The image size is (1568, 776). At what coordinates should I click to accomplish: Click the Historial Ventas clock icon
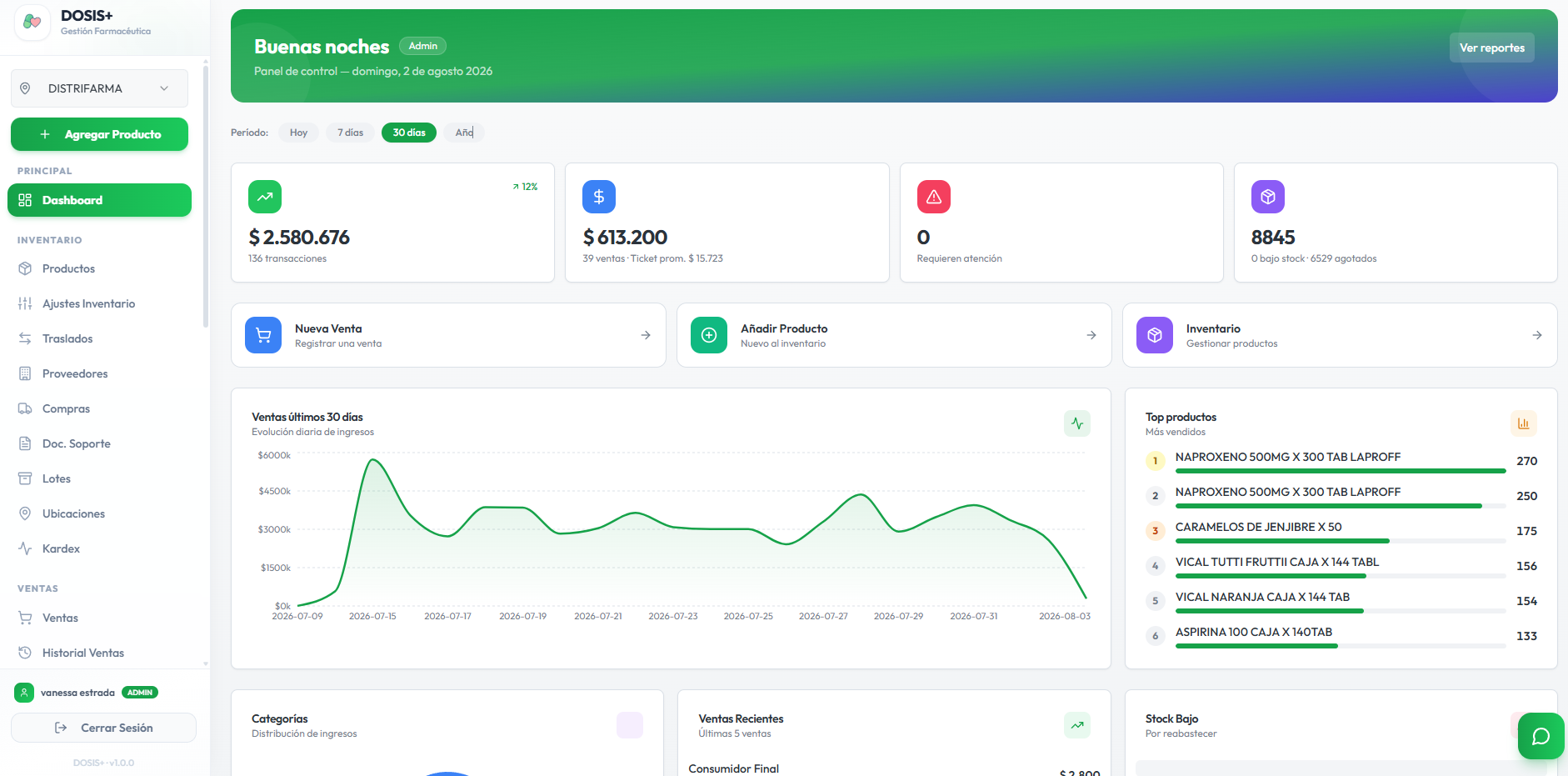coord(25,653)
